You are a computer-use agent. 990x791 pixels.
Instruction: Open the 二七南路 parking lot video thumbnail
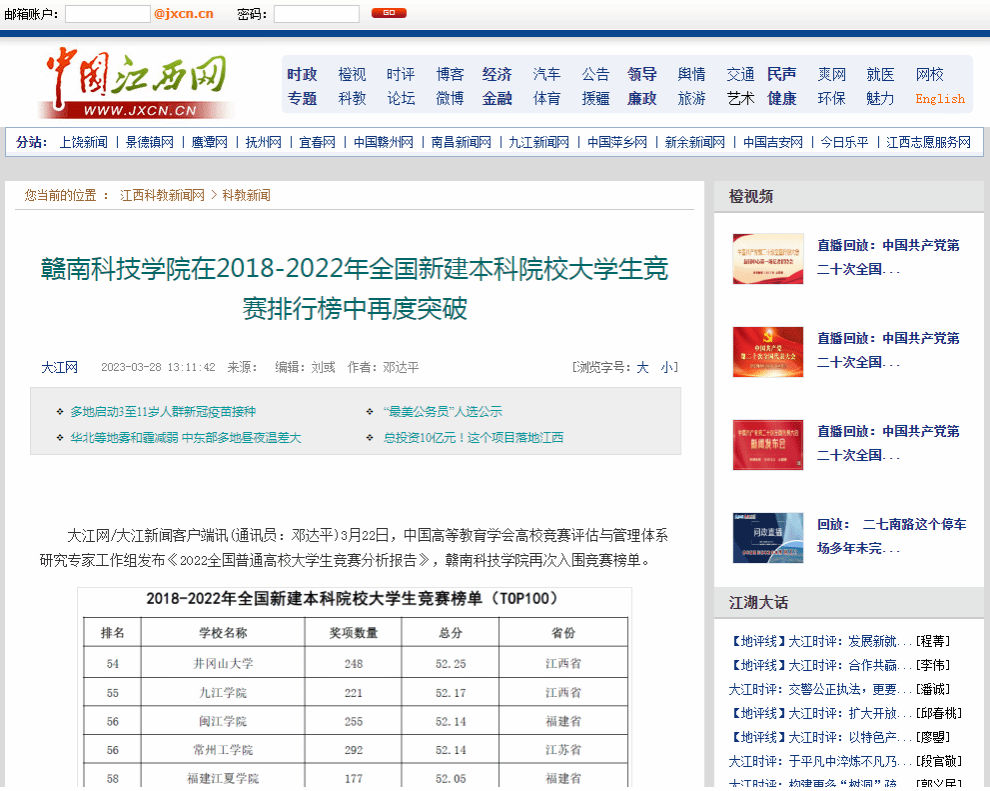(767, 537)
